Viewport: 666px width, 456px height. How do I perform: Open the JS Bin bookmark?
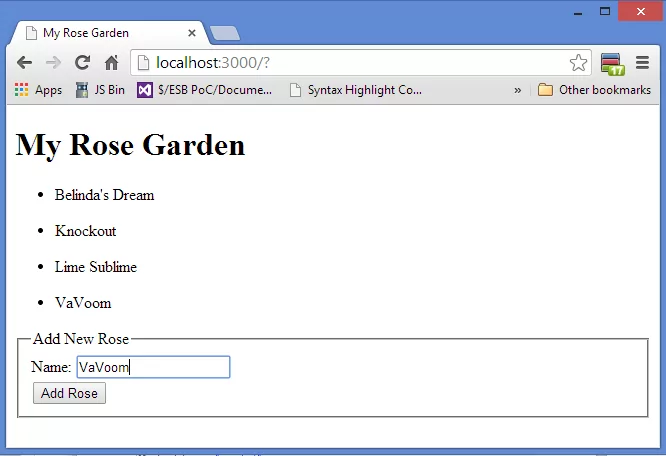click(100, 90)
